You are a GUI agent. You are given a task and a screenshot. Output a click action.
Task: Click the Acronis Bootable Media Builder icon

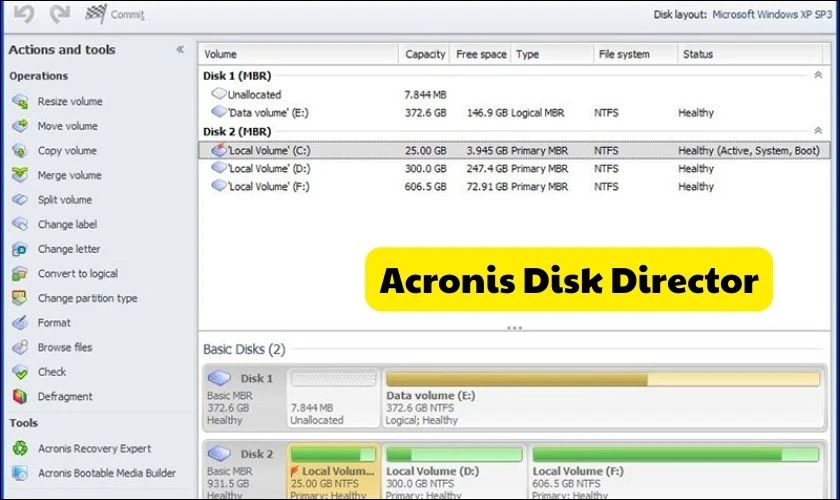pos(20,473)
